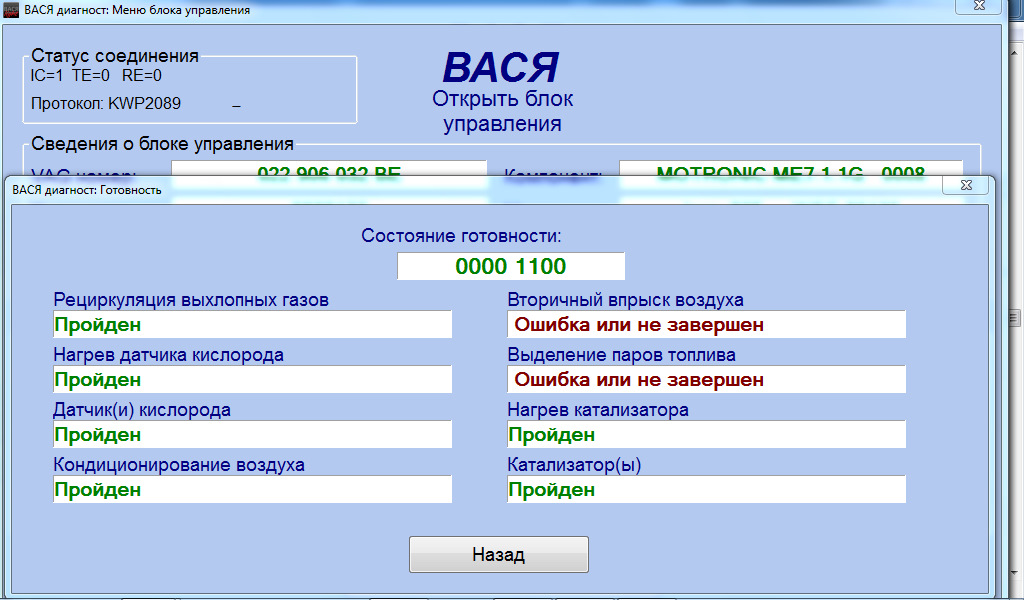Select the Рециркуляция выхлопных газов status field

coord(252,325)
